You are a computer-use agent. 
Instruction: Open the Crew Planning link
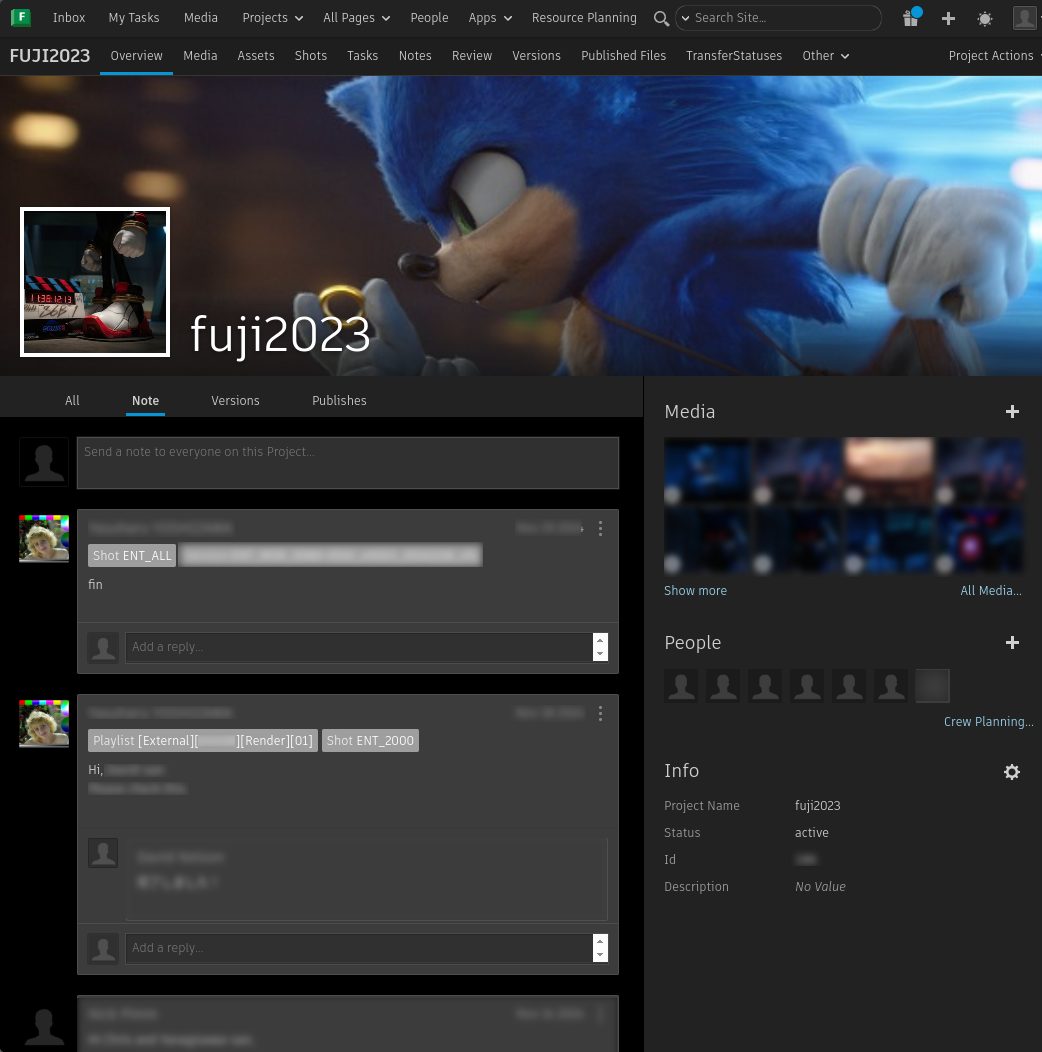pos(988,722)
